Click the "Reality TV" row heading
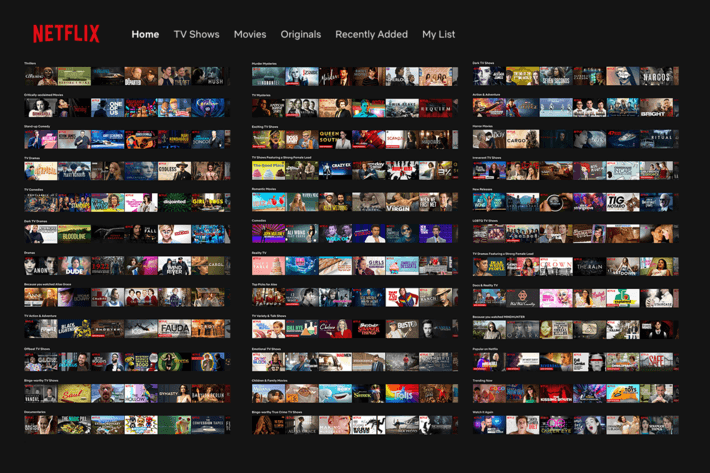This screenshot has width=710, height=473. point(259,253)
